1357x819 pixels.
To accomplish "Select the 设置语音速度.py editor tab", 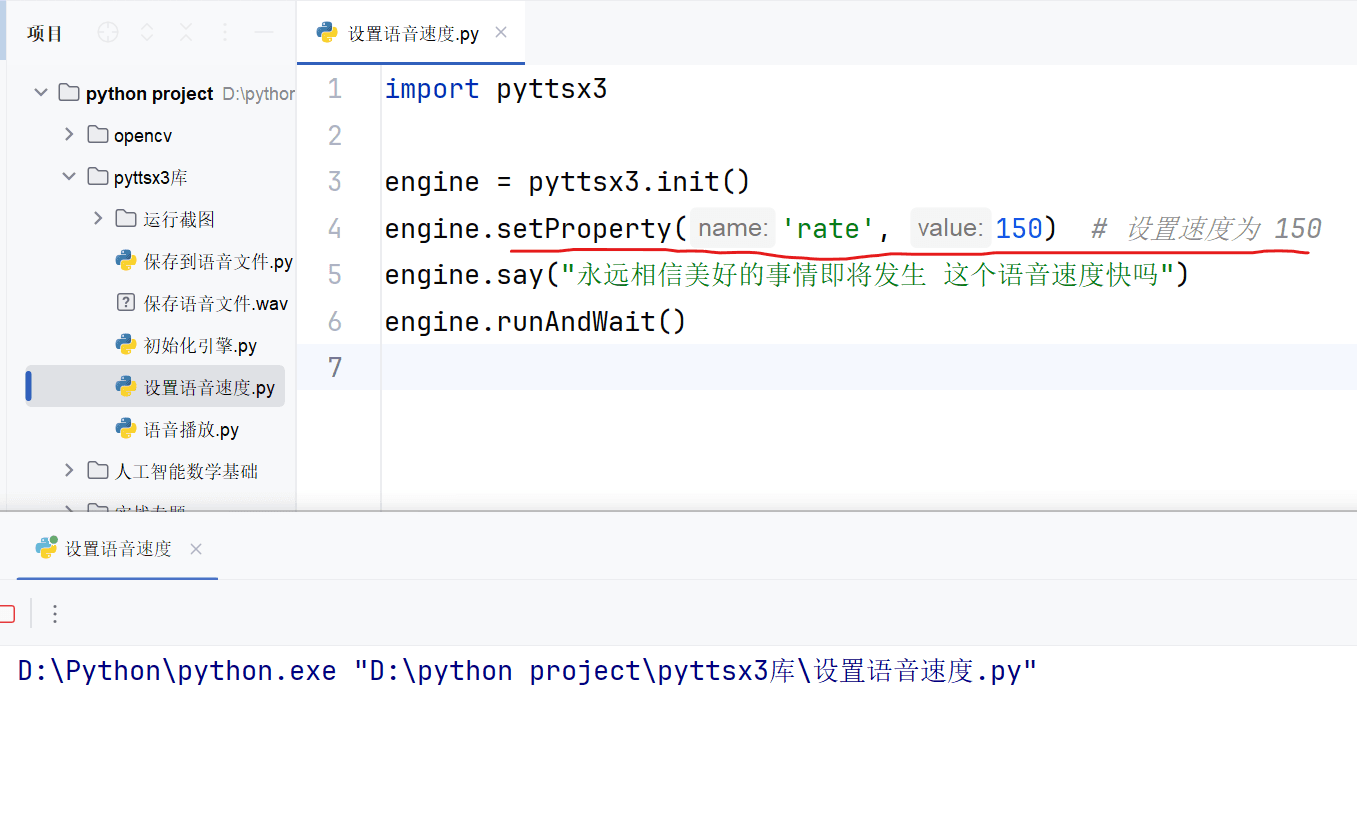I will tap(411, 33).
